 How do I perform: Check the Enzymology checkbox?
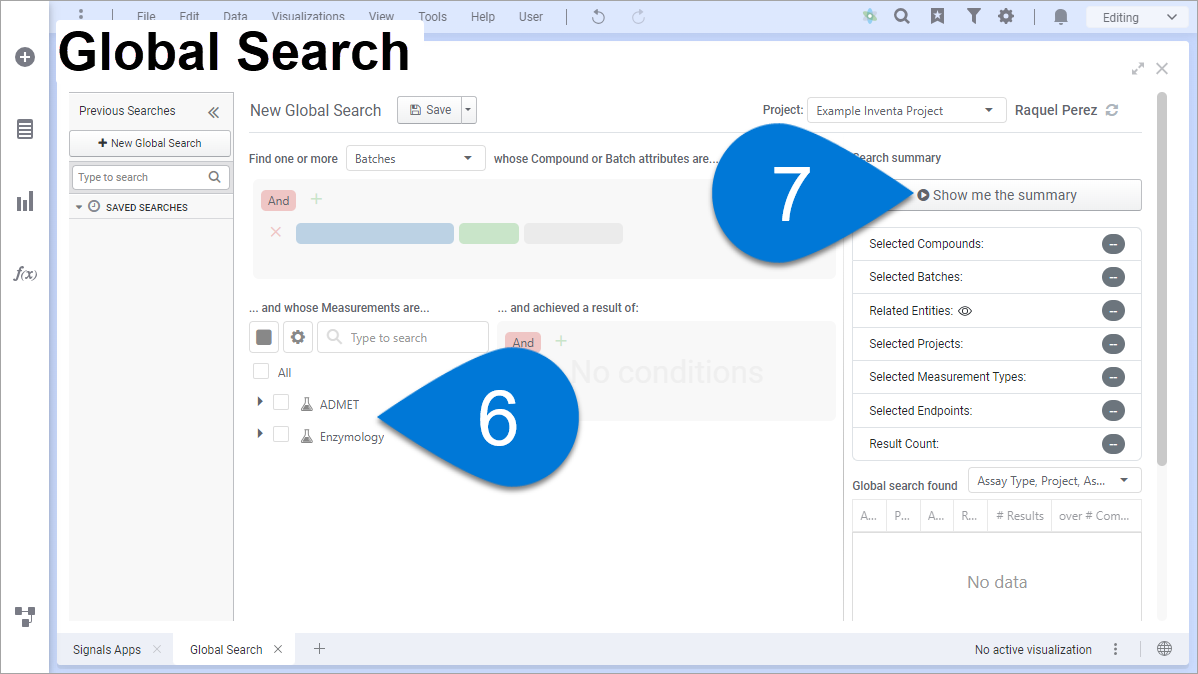pyautogui.click(x=281, y=434)
